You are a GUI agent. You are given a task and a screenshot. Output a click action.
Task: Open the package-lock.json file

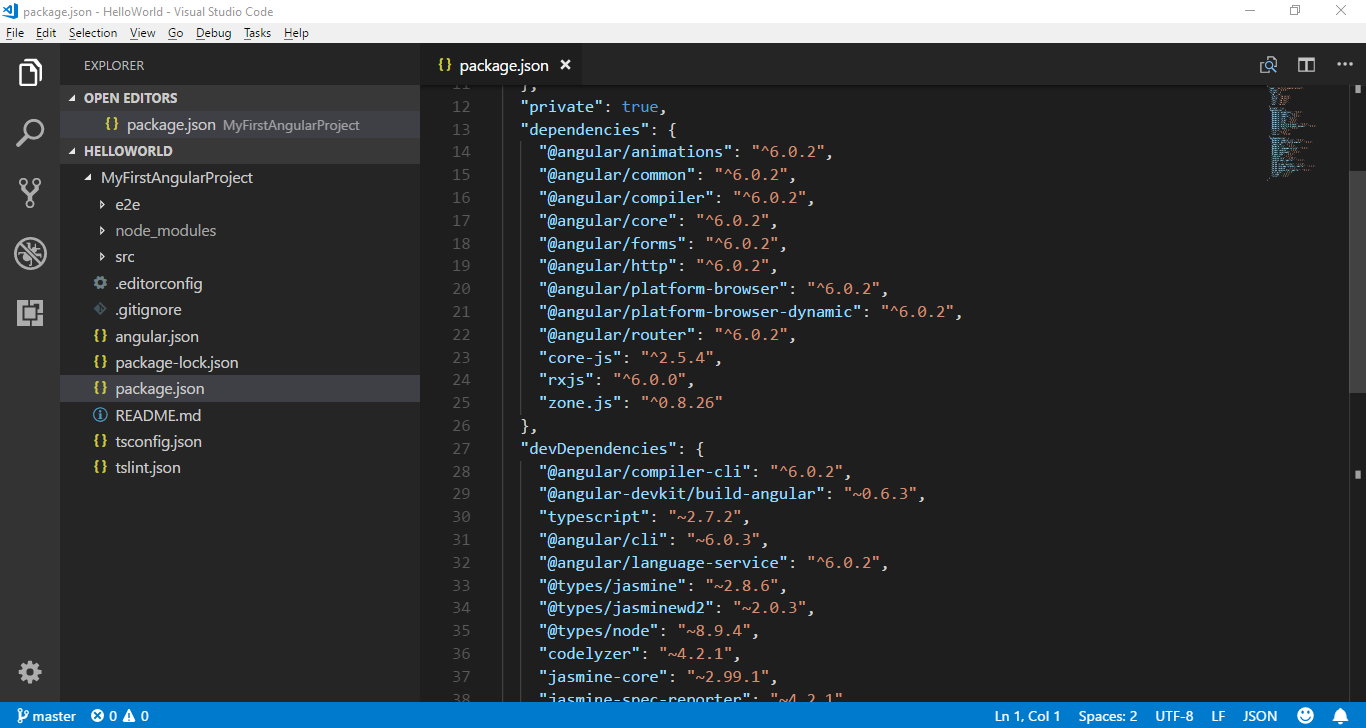pos(240,362)
